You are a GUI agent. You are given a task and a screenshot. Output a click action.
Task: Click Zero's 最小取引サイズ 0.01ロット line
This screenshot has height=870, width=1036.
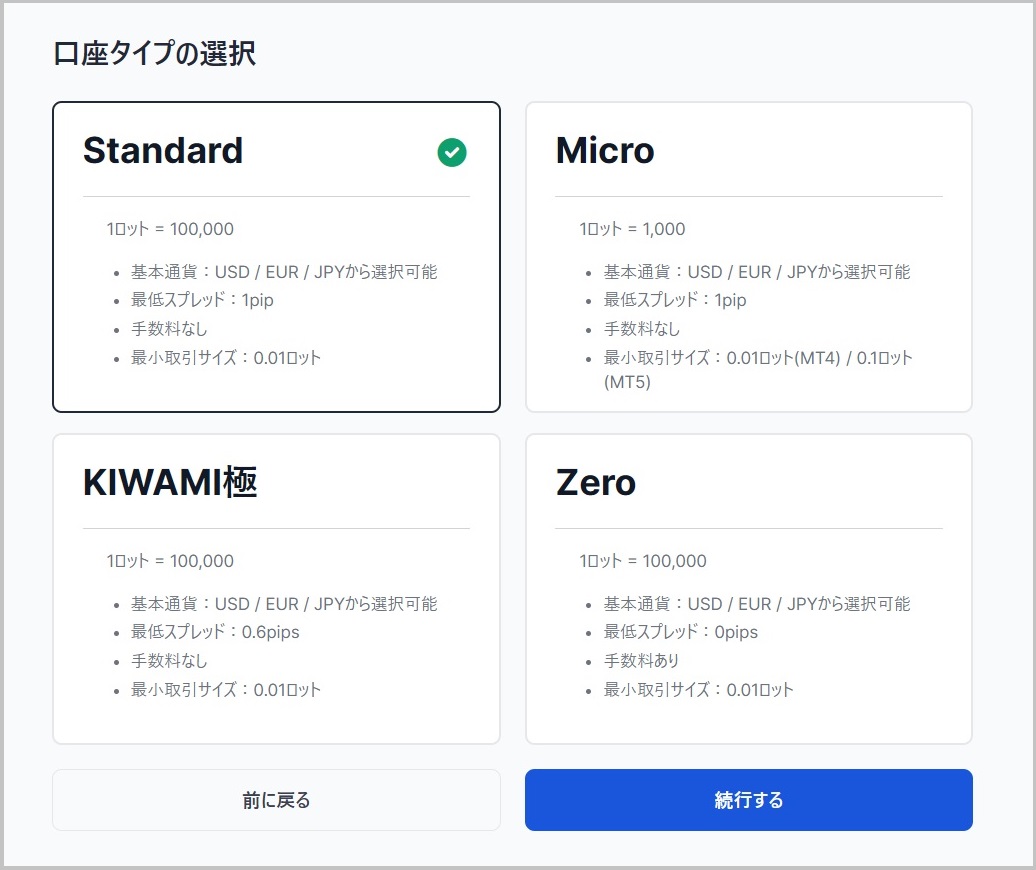coord(699,690)
